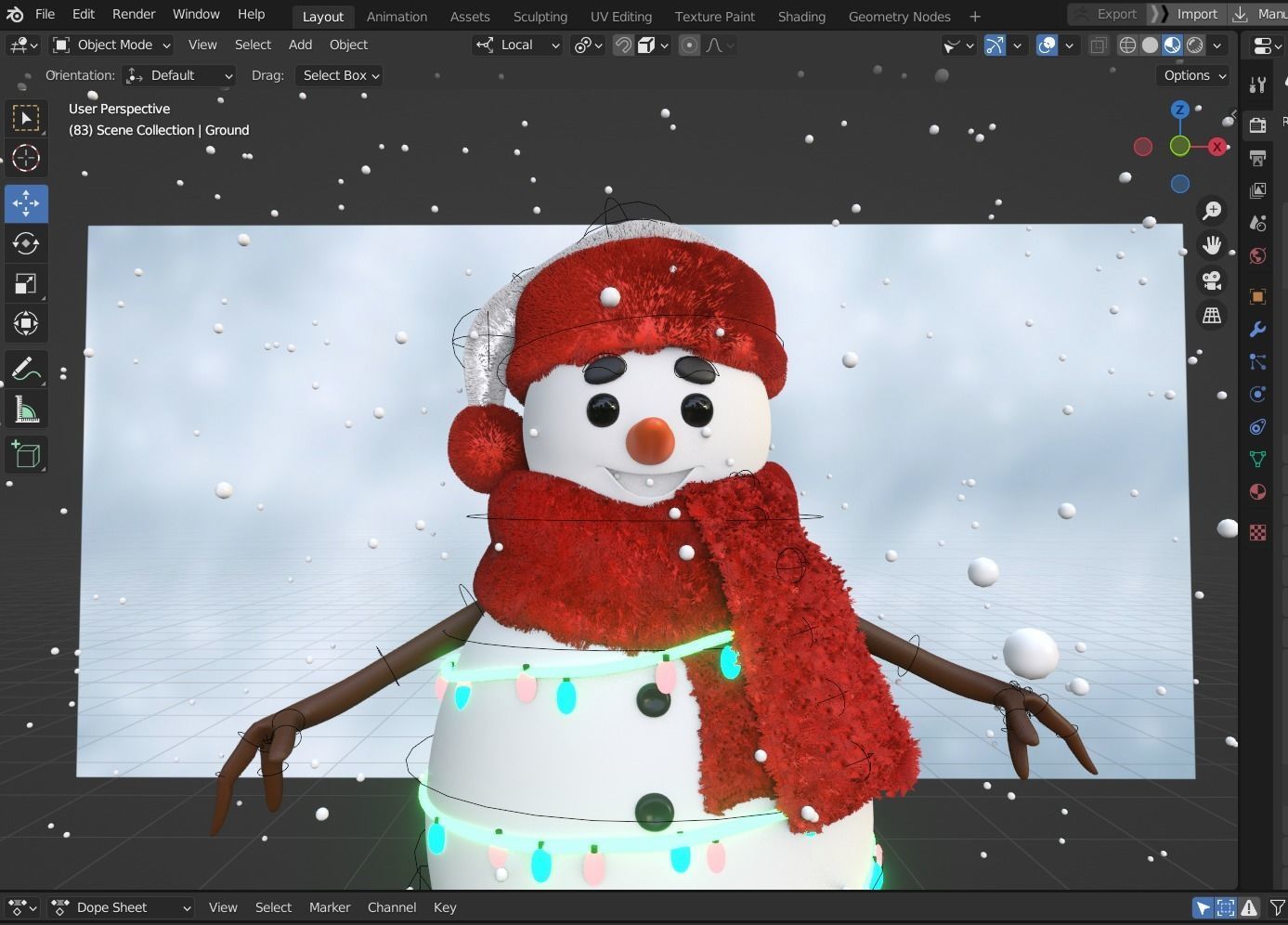This screenshot has width=1288, height=925.
Task: Open the Window menu
Action: 196,14
